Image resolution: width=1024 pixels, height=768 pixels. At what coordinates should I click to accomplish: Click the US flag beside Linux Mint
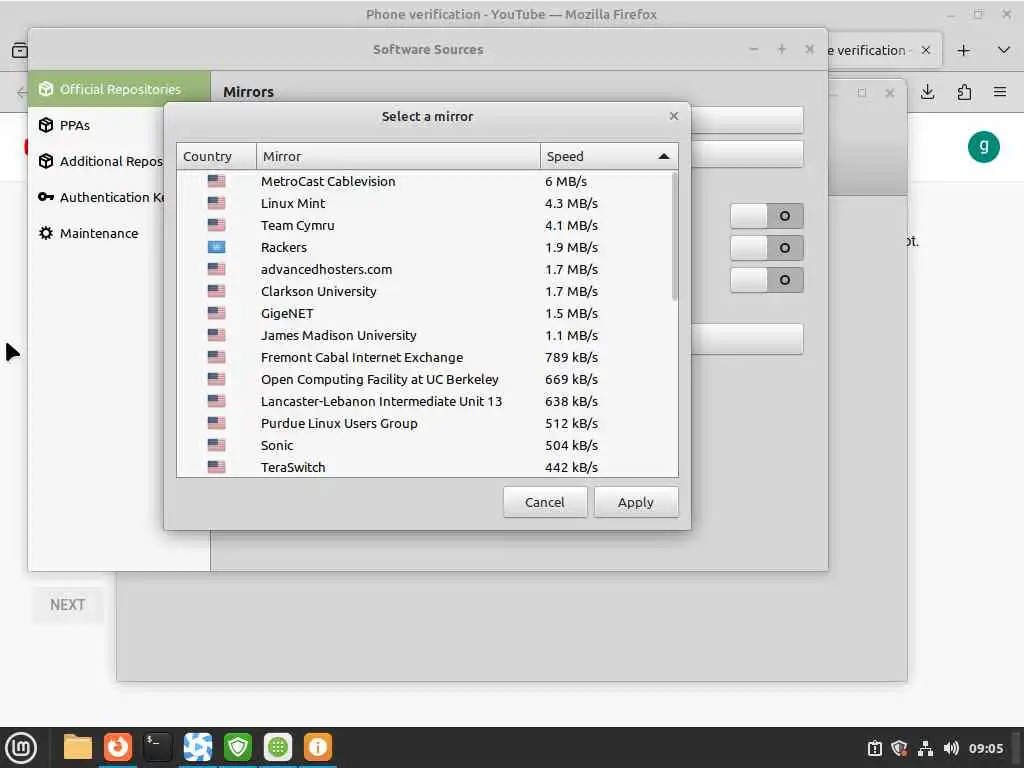(x=216, y=204)
